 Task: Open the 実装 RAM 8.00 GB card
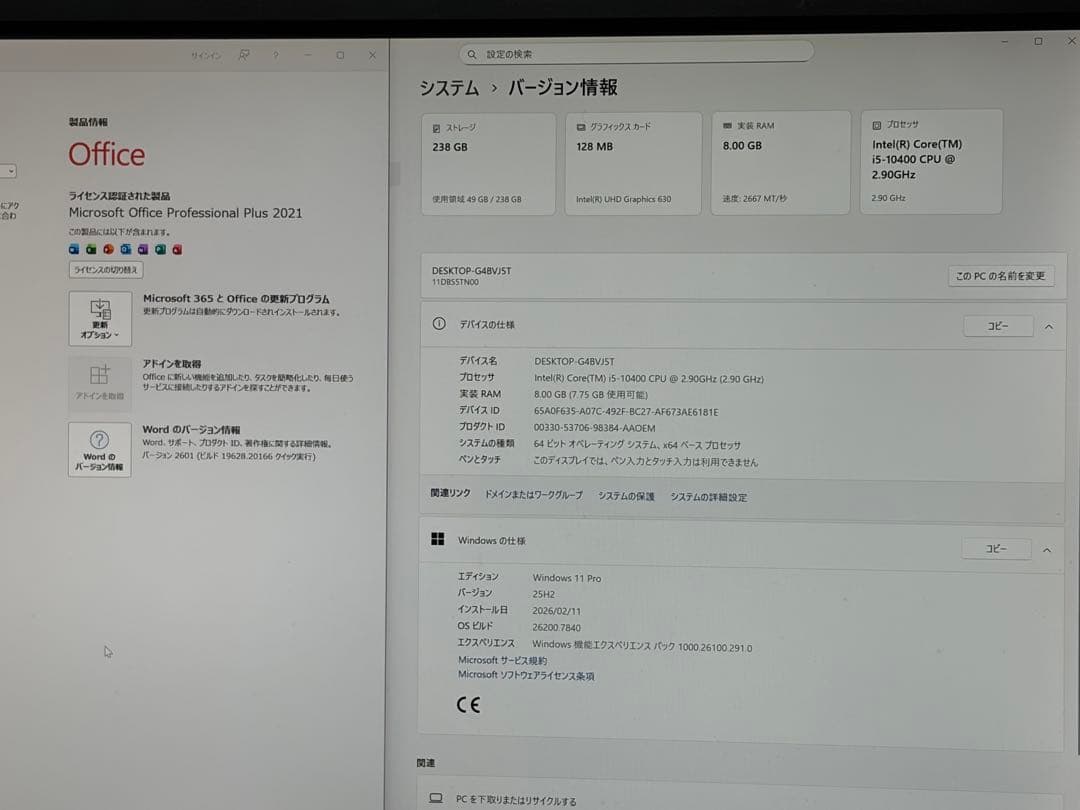click(x=780, y=163)
